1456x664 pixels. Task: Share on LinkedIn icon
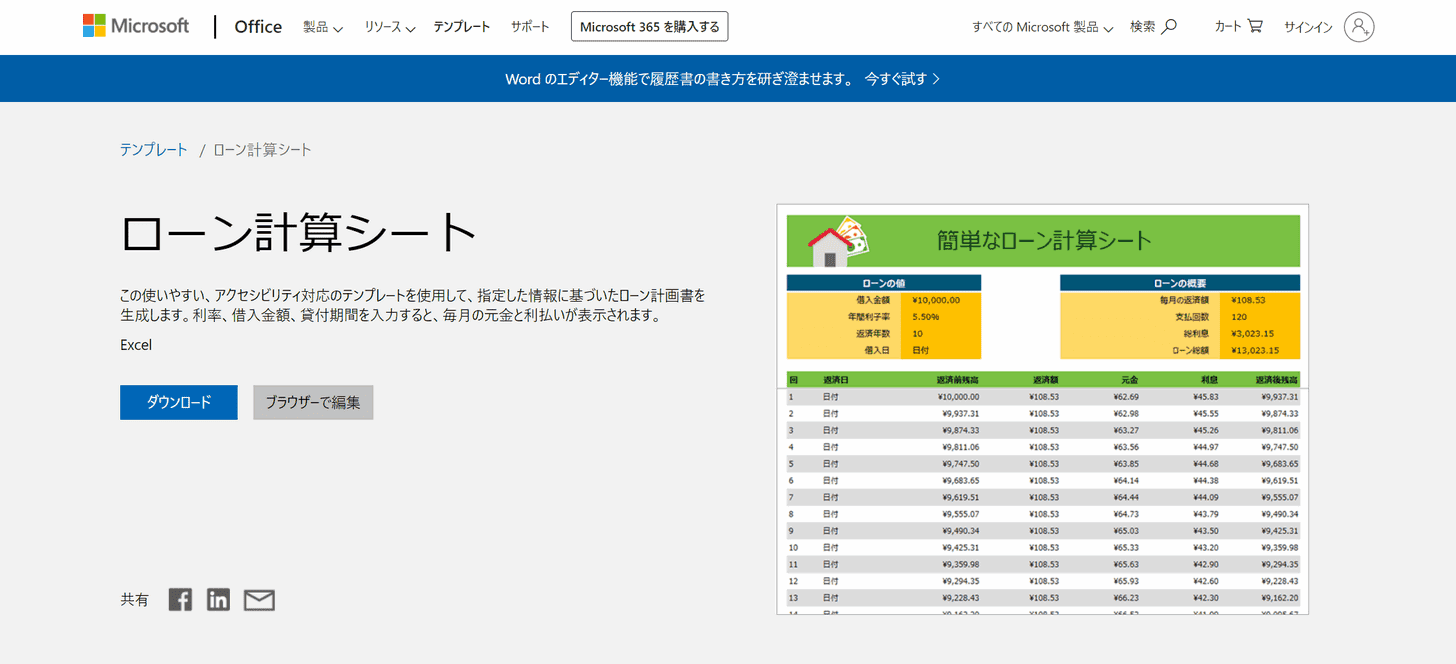tap(218, 600)
